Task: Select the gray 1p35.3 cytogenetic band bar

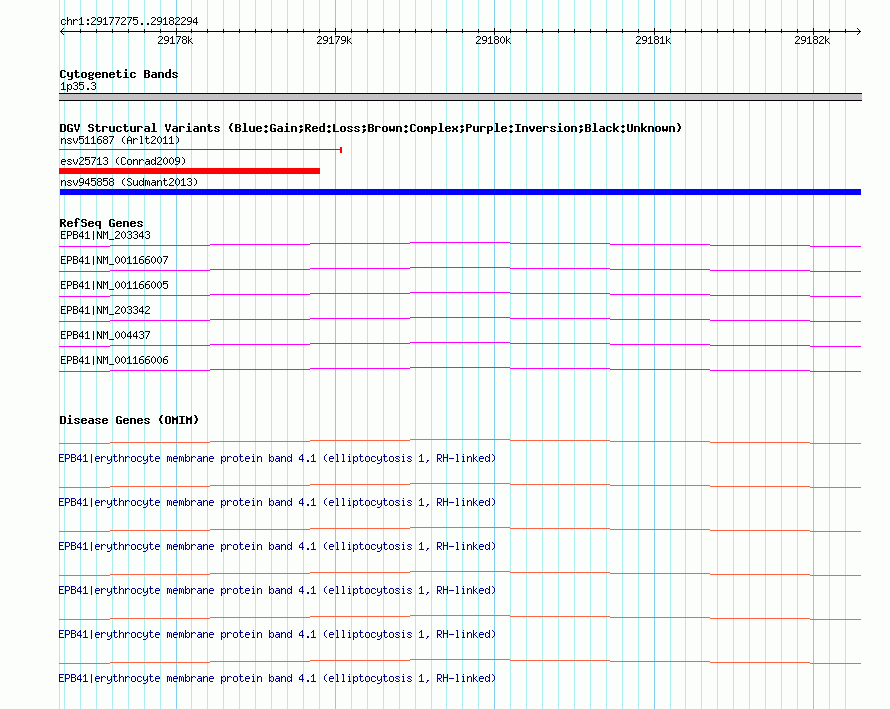Action: click(460, 97)
